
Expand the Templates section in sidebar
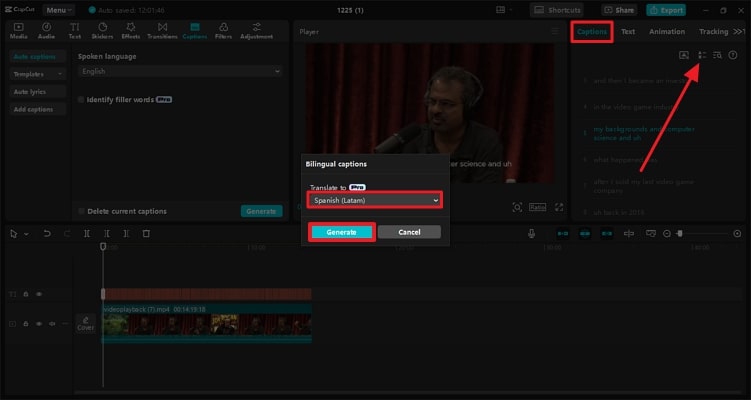tap(37, 74)
